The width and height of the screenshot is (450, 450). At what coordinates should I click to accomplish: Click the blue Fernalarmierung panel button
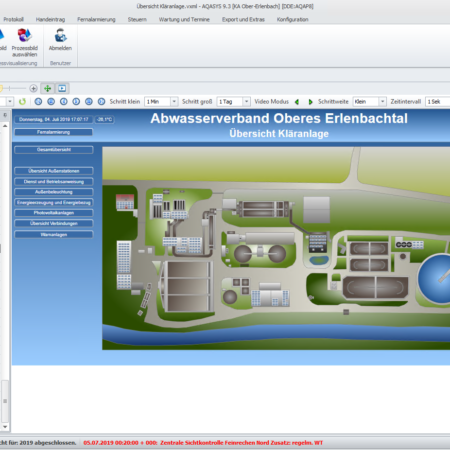pyautogui.click(x=53, y=132)
